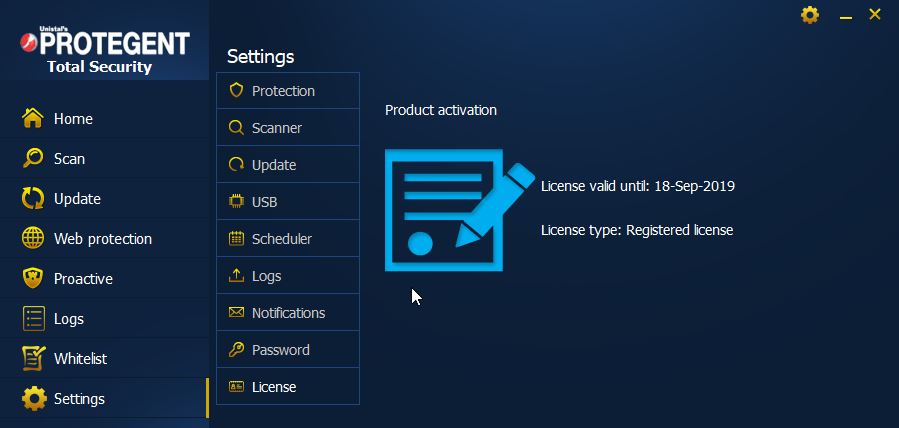Click Settings in the left sidebar
This screenshot has height=428, width=899.
tap(80, 399)
